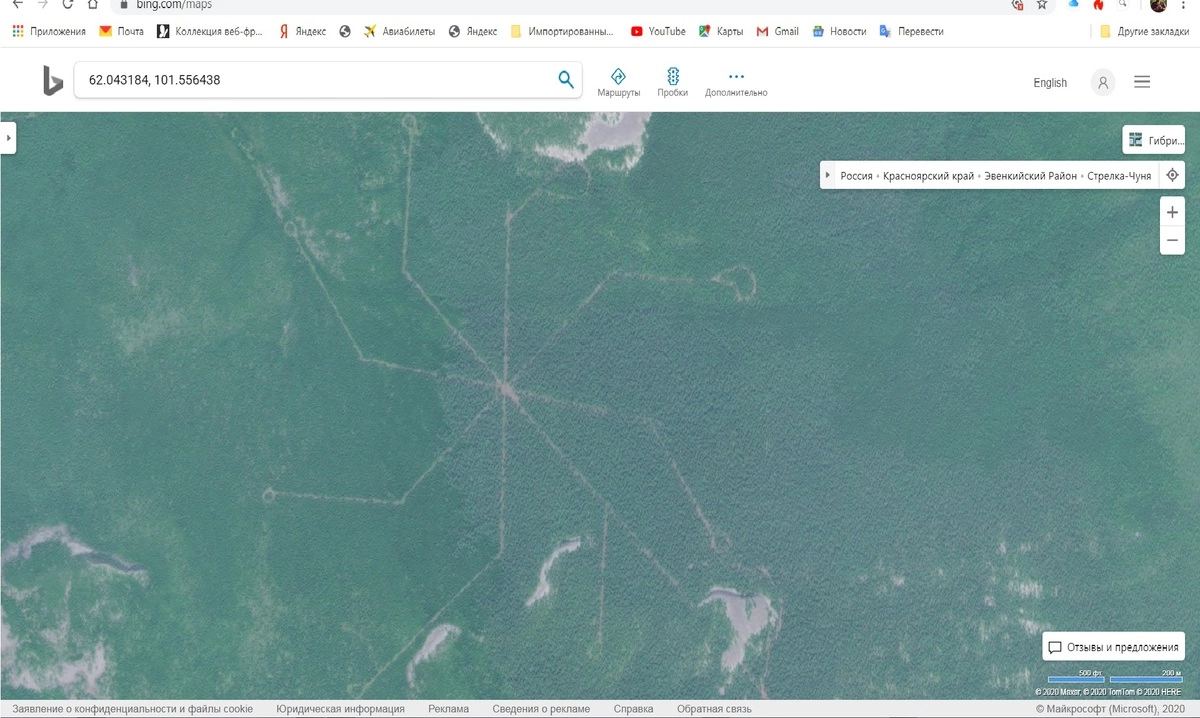Click the search magnifier icon
Screen dimensions: 1200x718
point(566,80)
